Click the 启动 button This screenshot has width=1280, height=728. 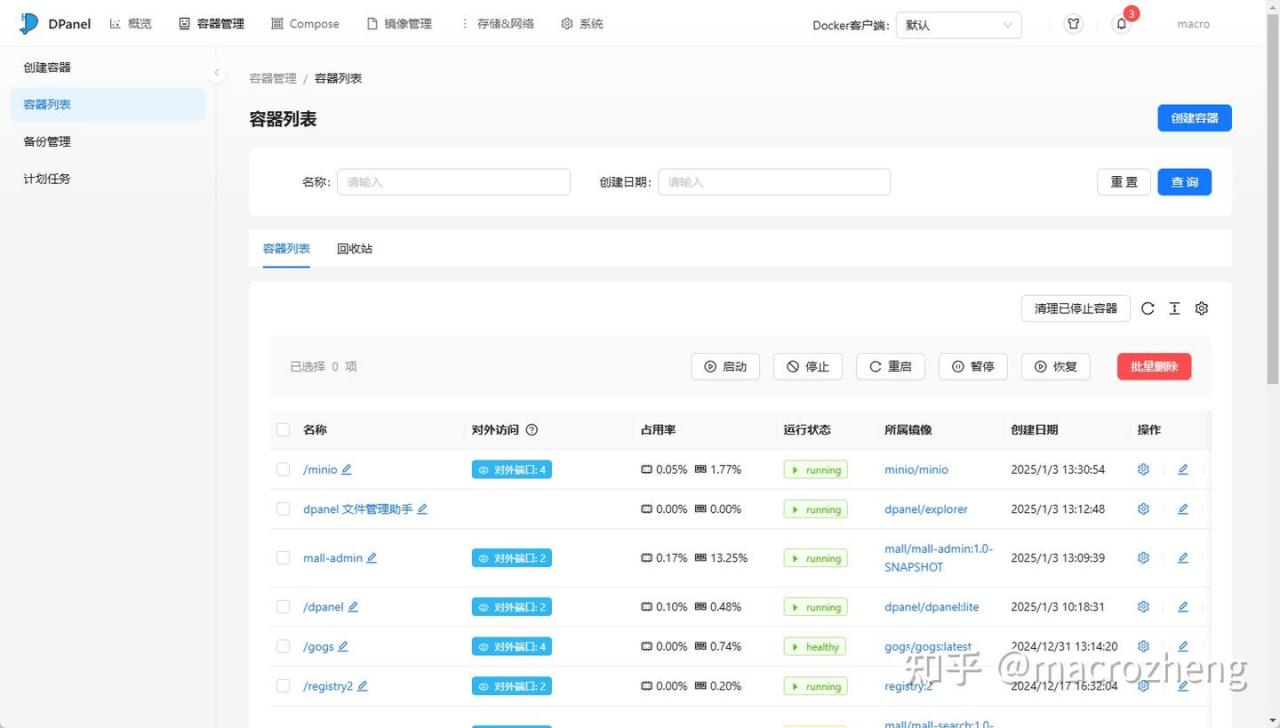(x=725, y=367)
